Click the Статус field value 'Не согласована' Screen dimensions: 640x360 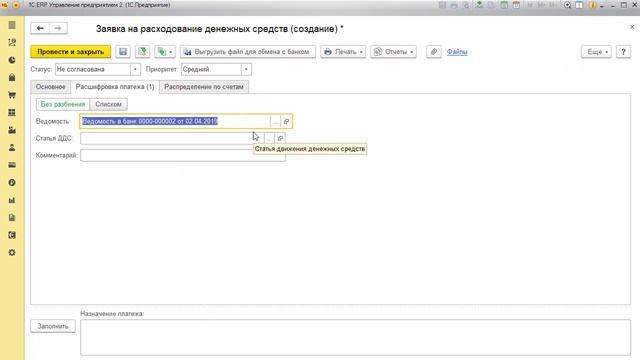[93, 69]
